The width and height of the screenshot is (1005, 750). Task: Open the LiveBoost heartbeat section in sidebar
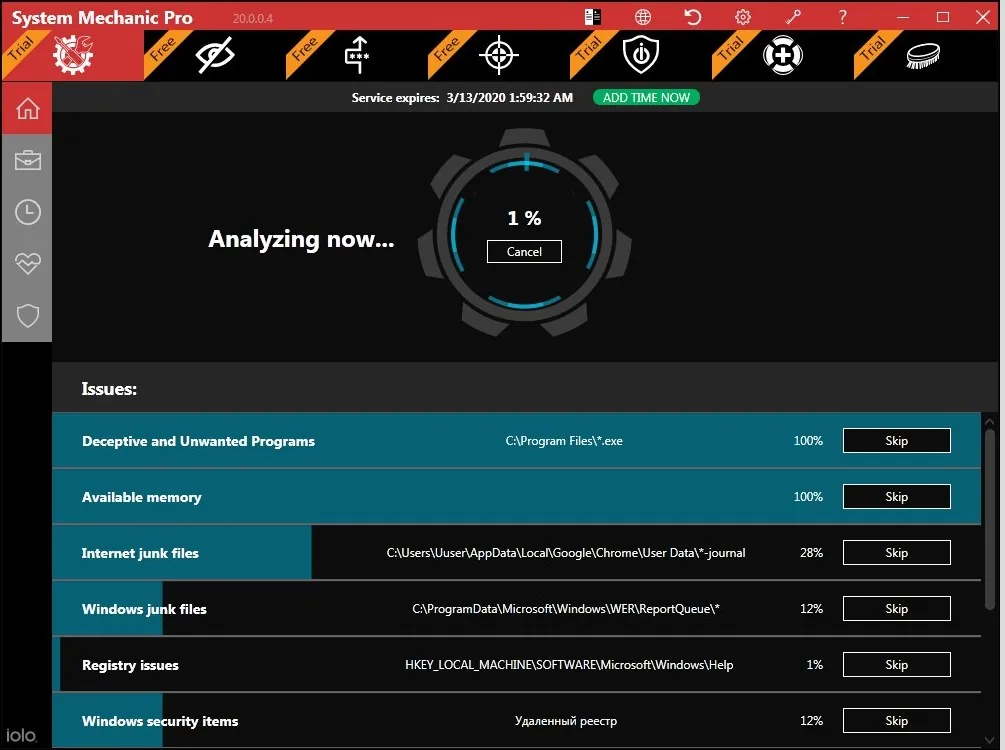click(28, 263)
